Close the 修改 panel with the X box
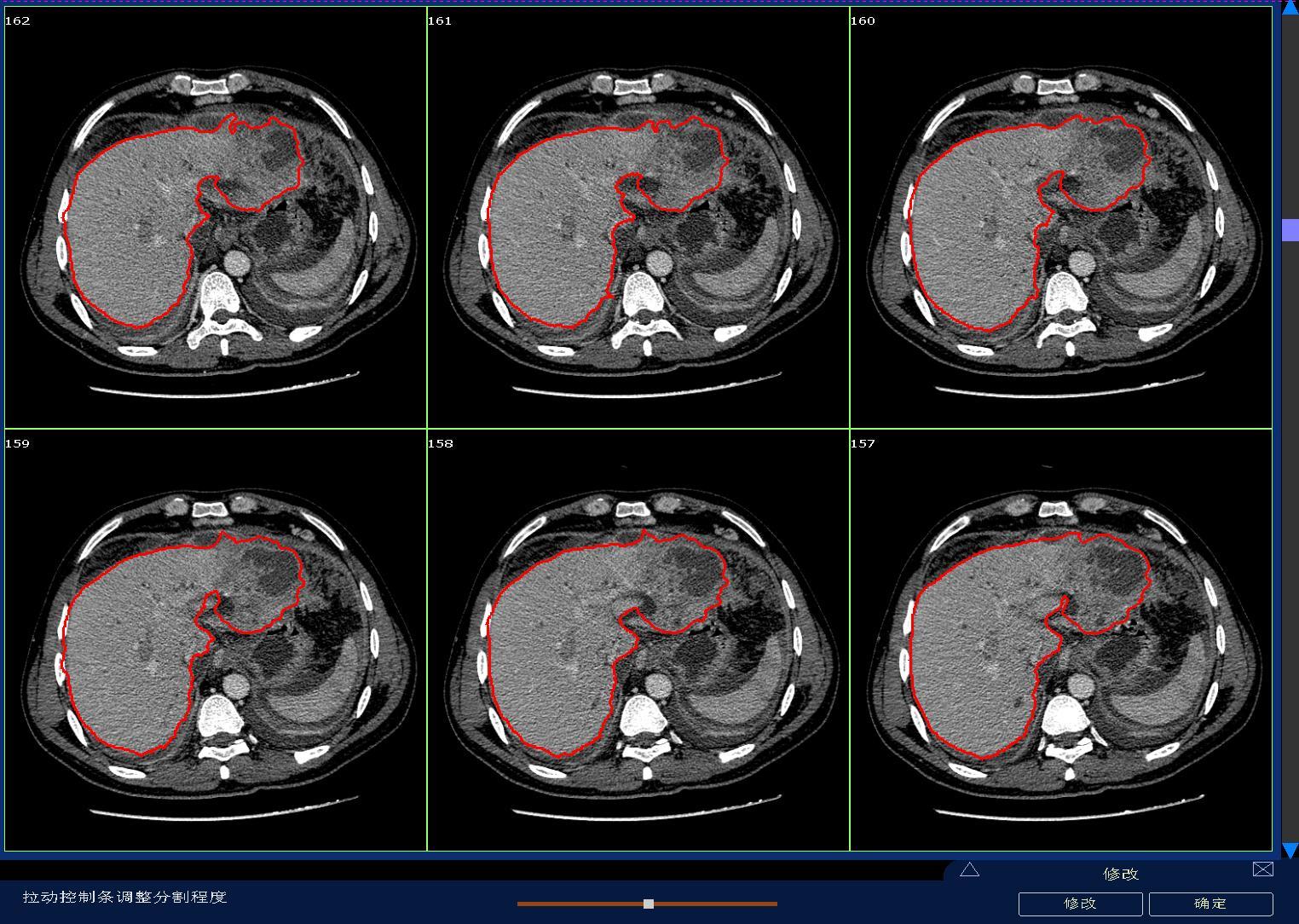Screen dimensions: 1299x924 (x=1262, y=869)
